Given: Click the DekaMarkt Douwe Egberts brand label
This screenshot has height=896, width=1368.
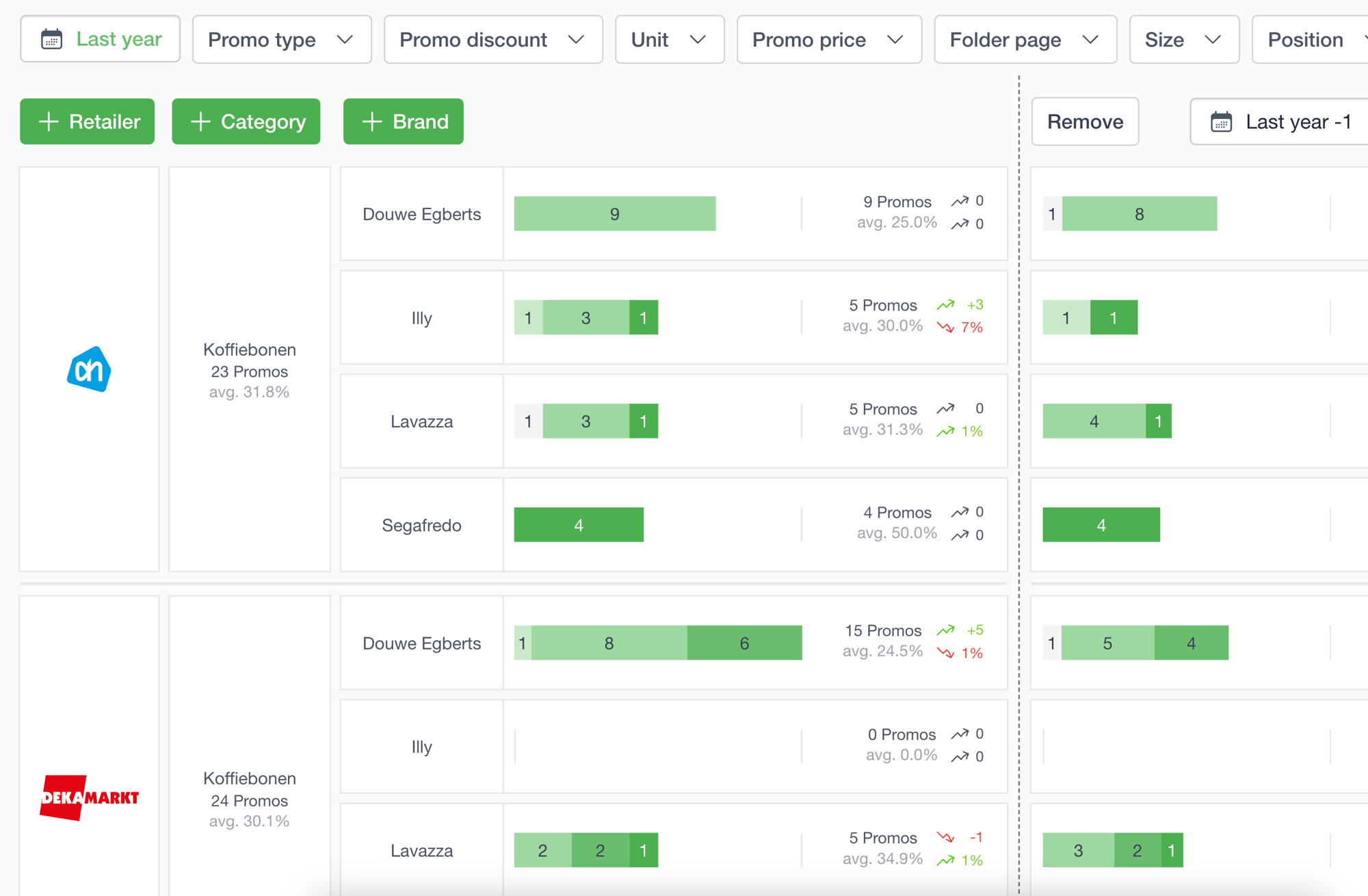Looking at the screenshot, I should [422, 644].
